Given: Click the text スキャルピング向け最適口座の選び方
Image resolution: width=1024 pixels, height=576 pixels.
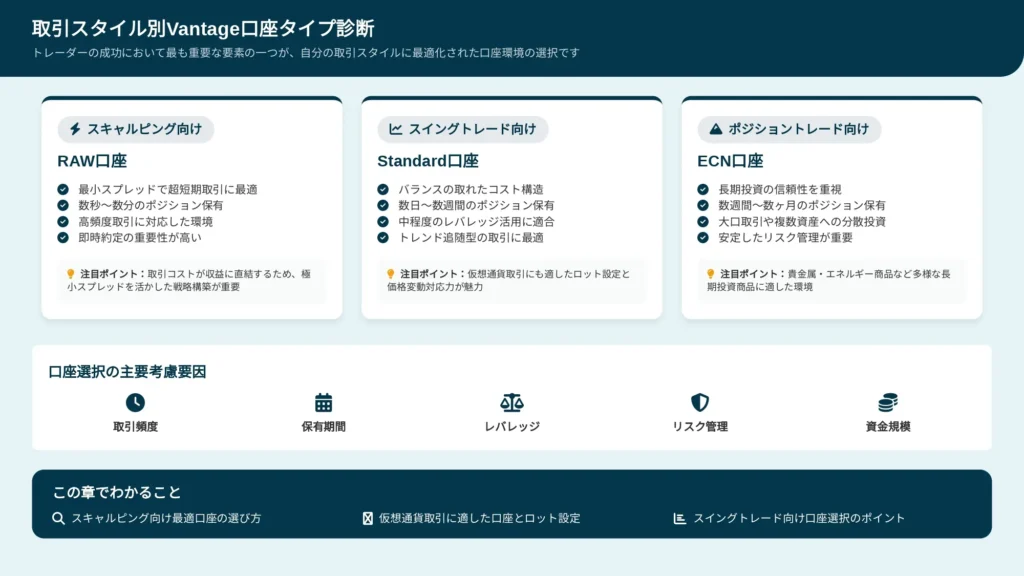Looking at the screenshot, I should [167, 519].
